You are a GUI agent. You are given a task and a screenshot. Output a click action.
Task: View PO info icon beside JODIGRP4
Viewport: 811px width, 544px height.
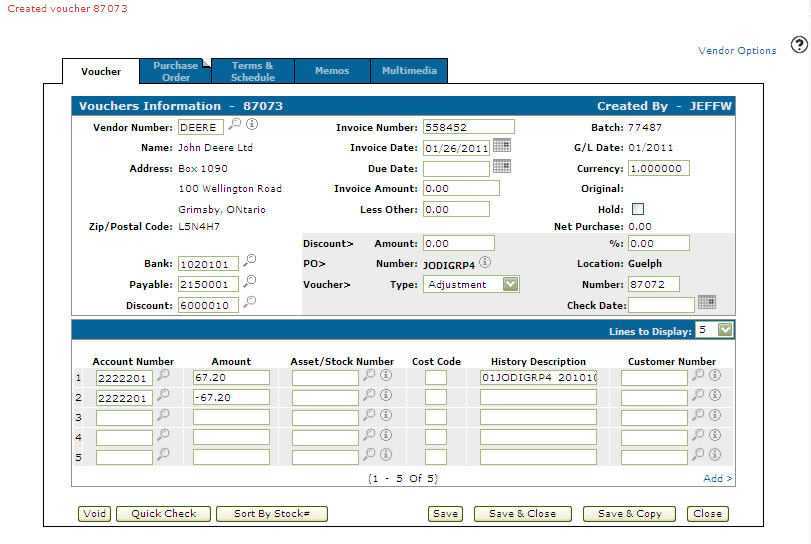point(485,262)
